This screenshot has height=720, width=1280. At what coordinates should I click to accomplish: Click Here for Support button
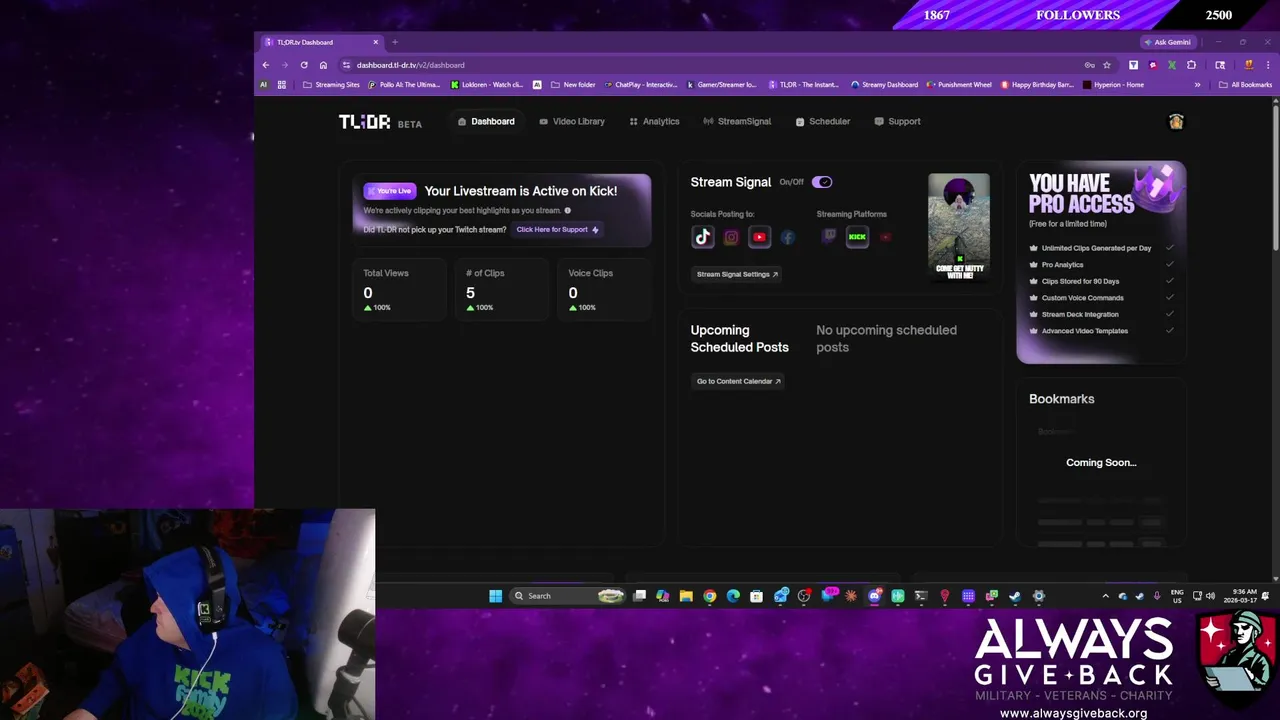coord(557,229)
